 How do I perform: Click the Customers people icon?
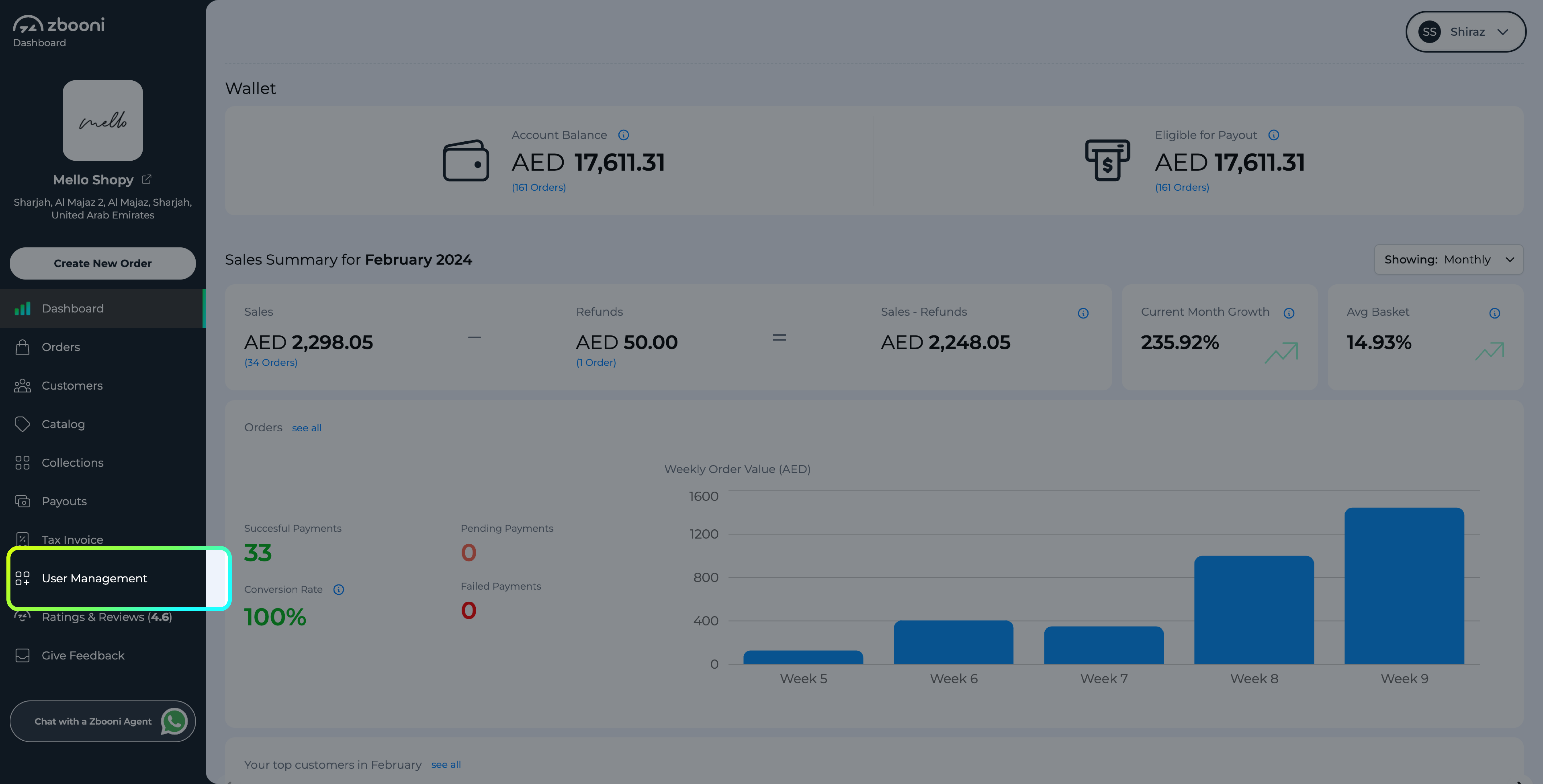[22, 386]
